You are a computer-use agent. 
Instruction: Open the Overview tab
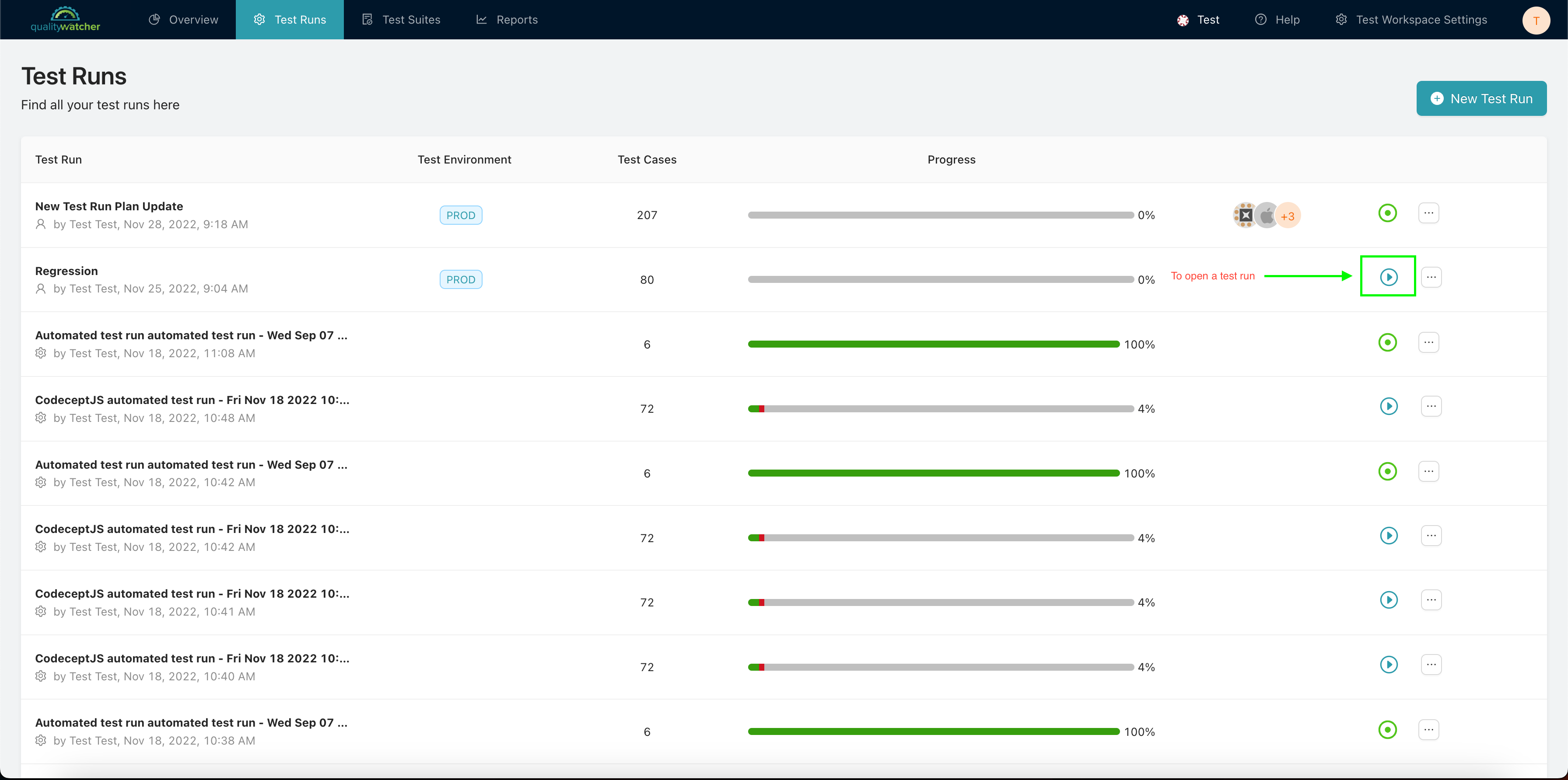coord(183,20)
